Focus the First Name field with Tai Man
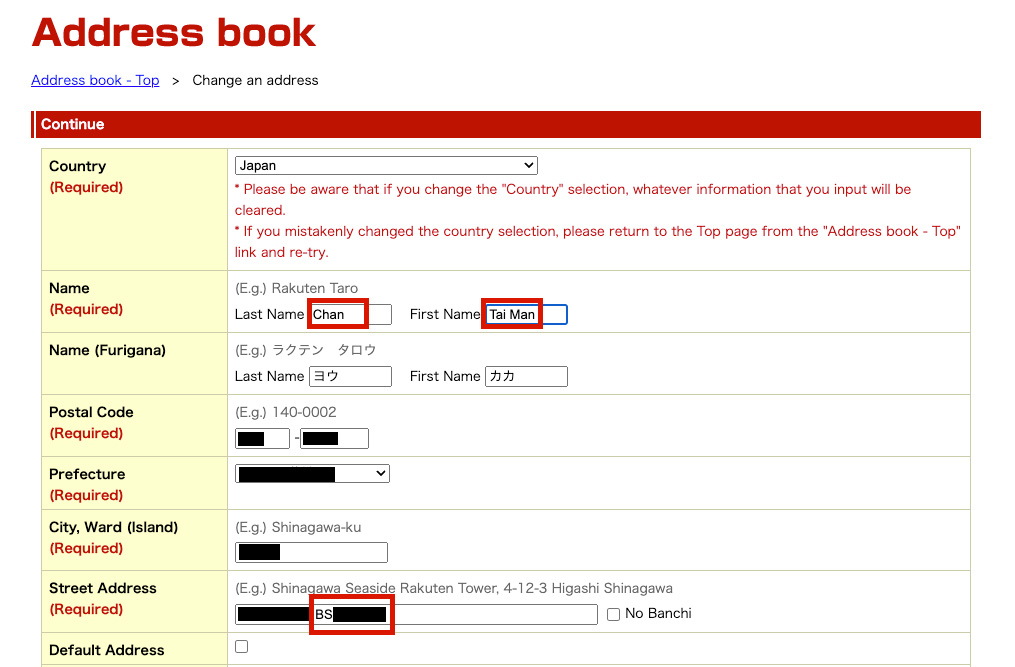 point(526,314)
